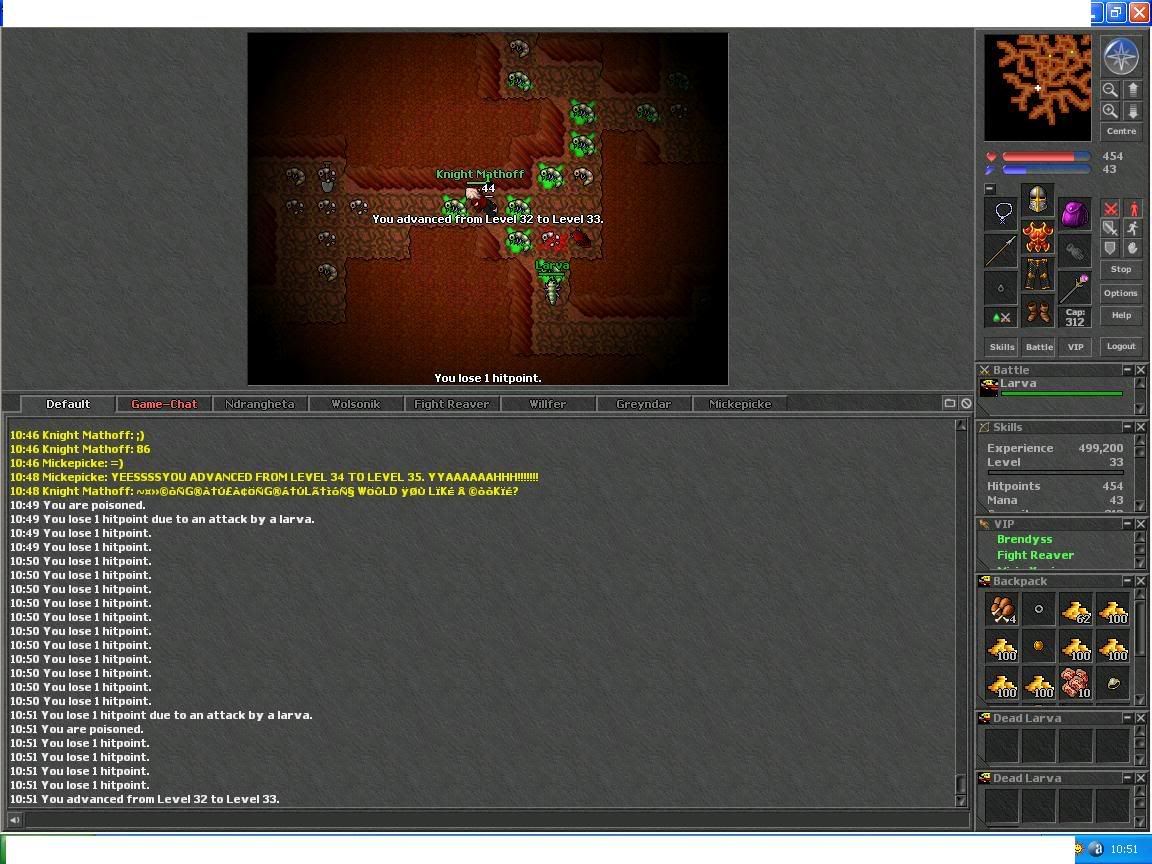The width and height of the screenshot is (1152, 864).
Task: Click the leather boots slot
Action: [1037, 310]
